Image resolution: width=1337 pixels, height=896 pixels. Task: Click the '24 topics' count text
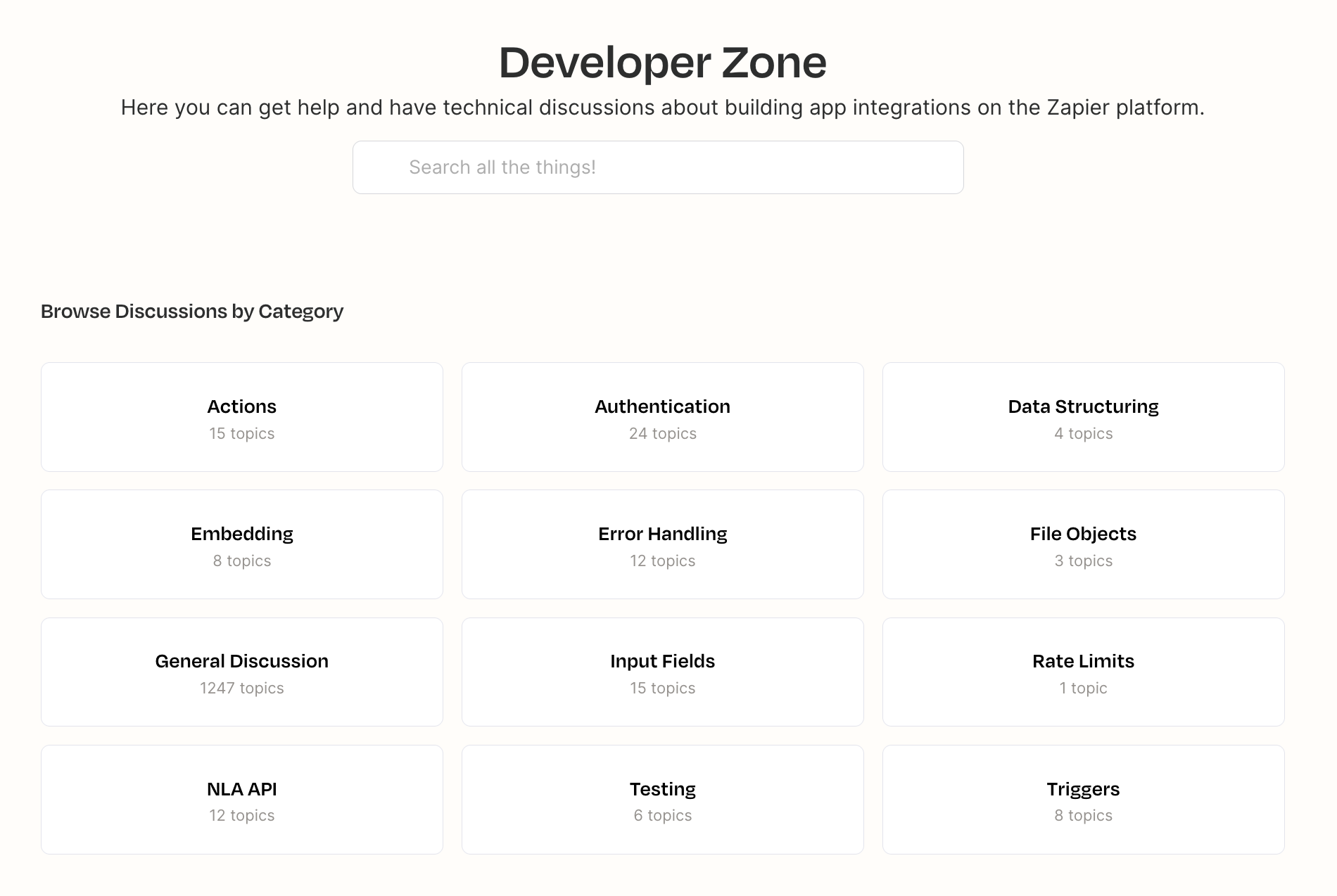tap(663, 433)
